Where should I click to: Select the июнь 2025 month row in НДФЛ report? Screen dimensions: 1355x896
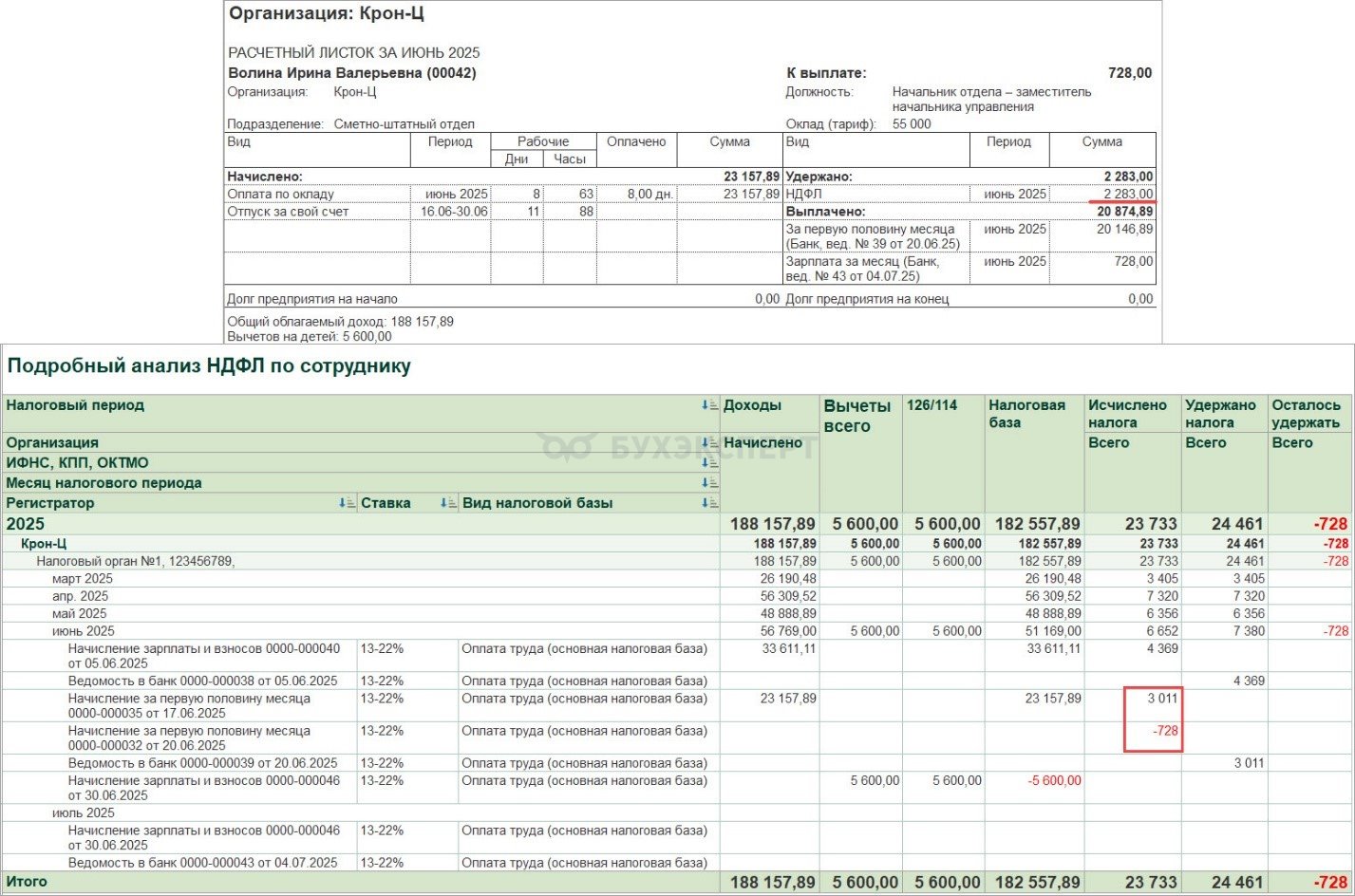pyautogui.click(x=678, y=631)
